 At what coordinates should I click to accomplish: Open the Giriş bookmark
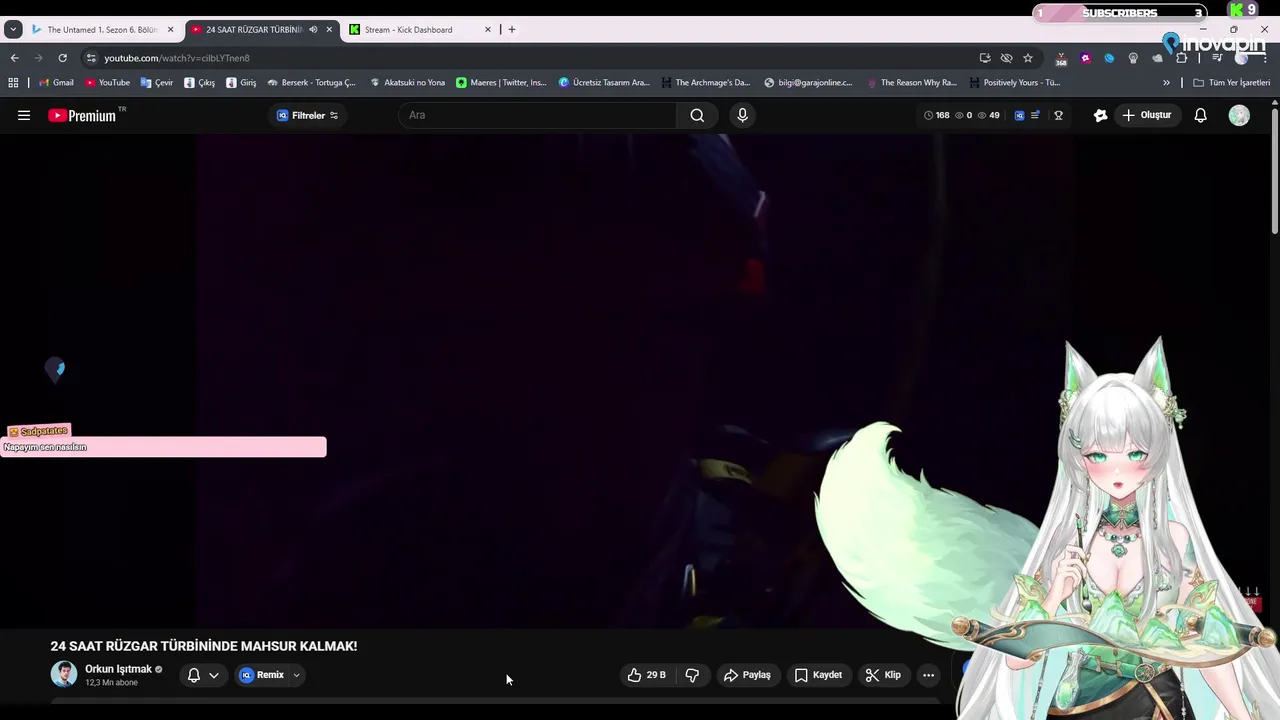point(241,83)
